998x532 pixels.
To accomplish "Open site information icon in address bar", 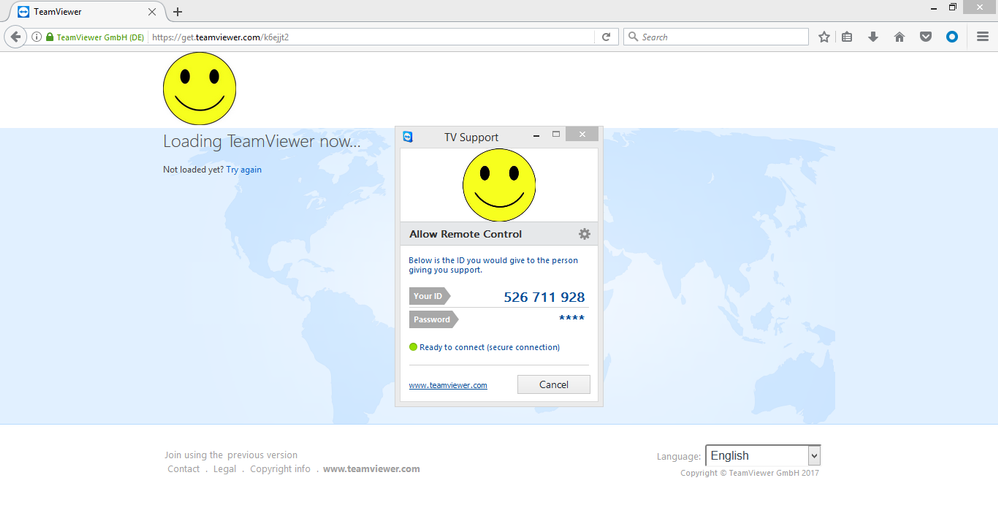I will tap(37, 37).
